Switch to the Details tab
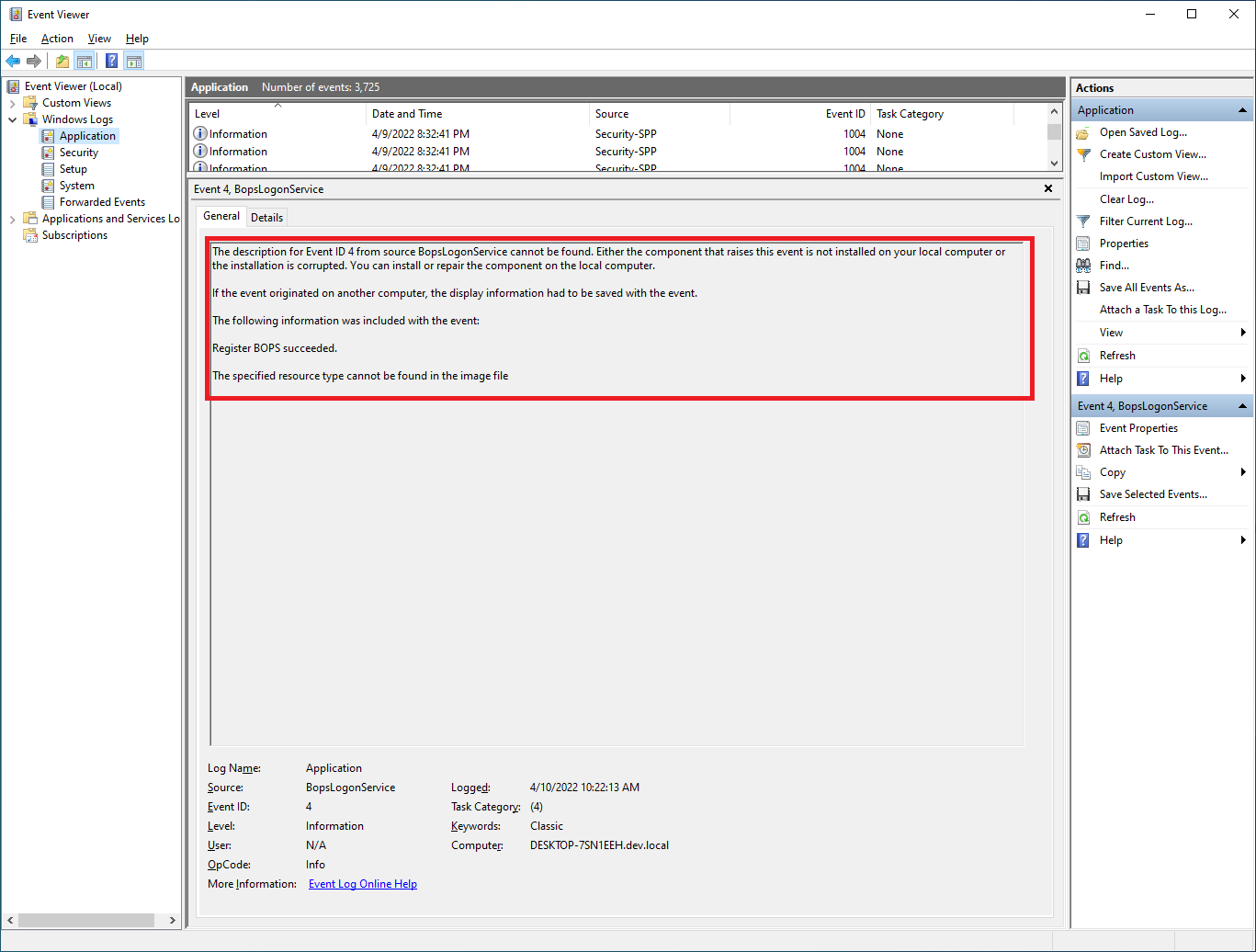The height and width of the screenshot is (952, 1256). pos(266,216)
